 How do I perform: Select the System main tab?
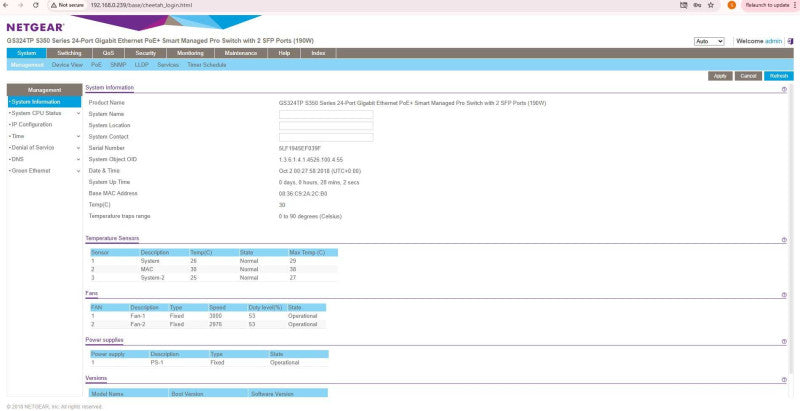pyautogui.click(x=27, y=53)
